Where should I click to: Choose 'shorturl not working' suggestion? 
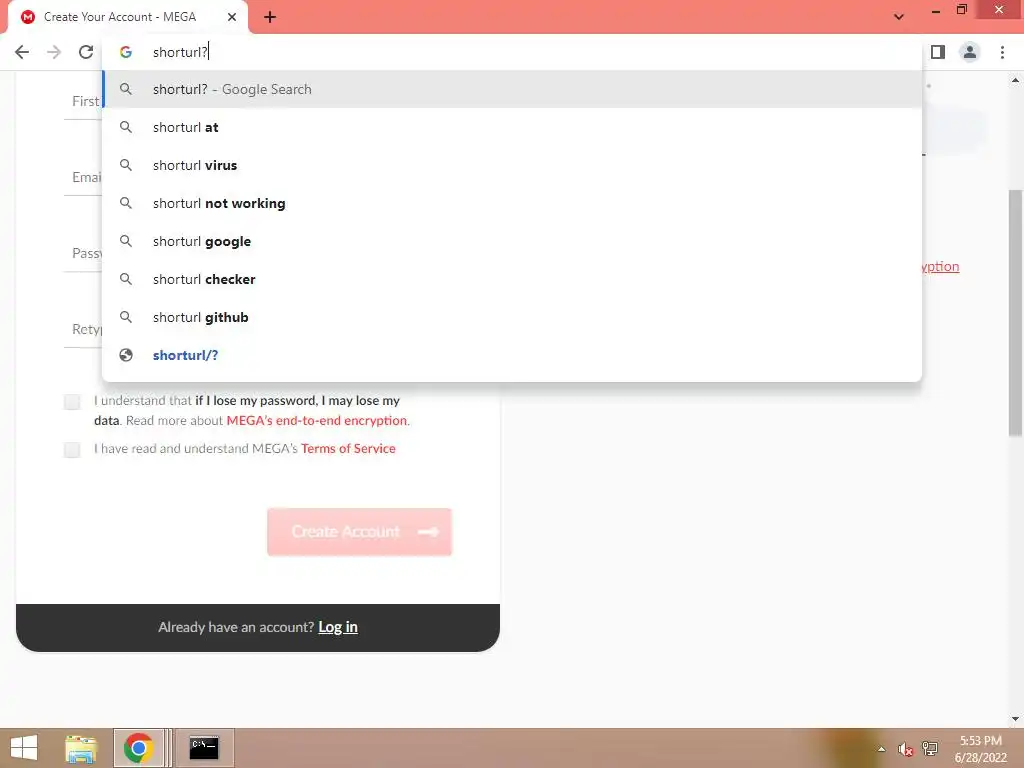coord(512,203)
